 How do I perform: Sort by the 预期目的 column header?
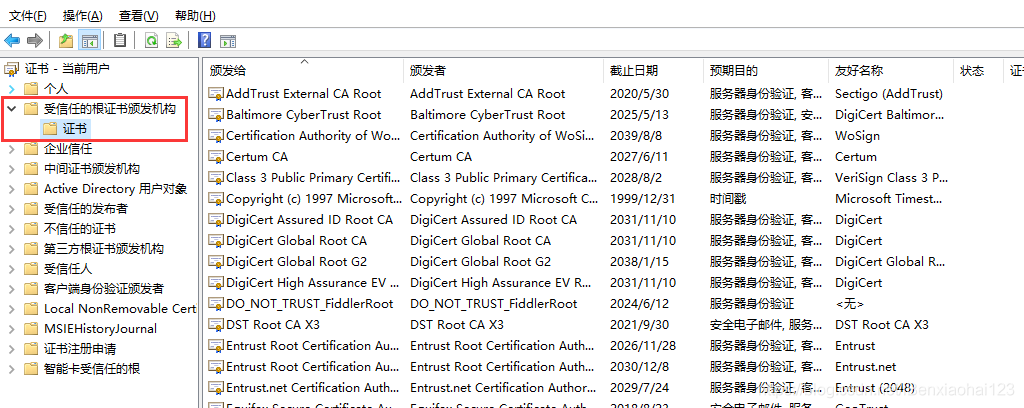[x=767, y=71]
